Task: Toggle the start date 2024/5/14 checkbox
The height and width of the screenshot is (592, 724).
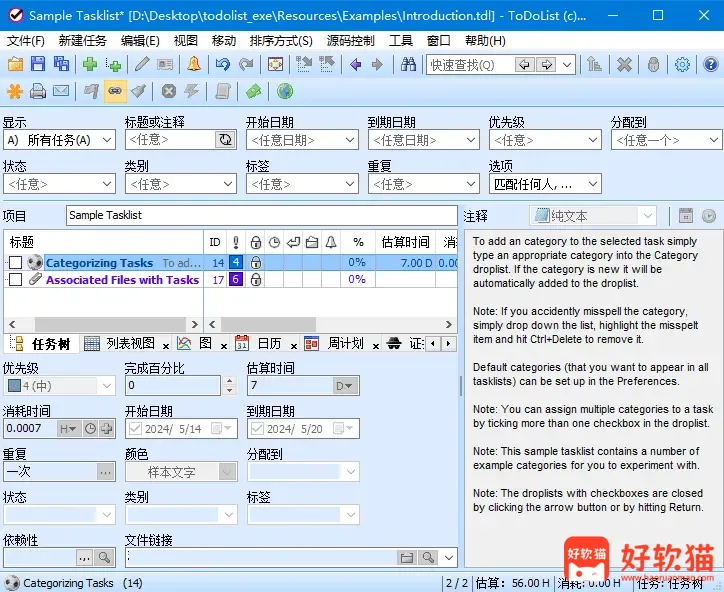Action: 135,429
